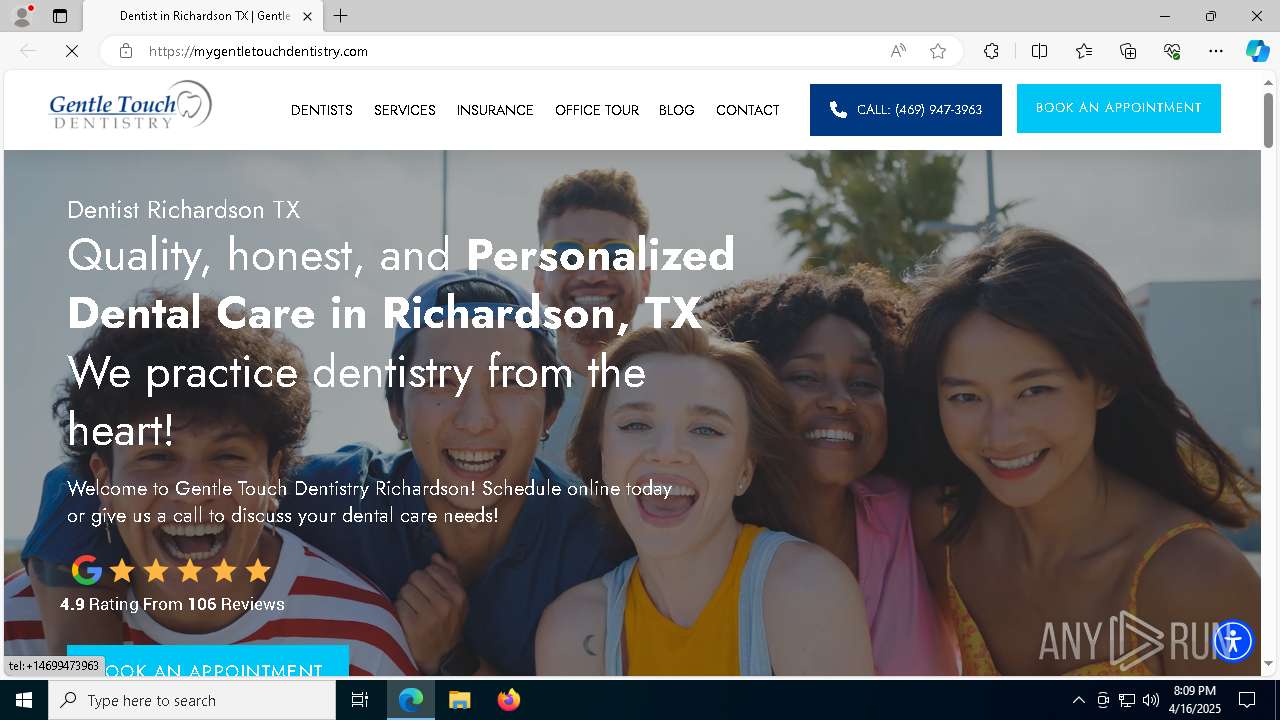Screen dimensions: 1280x720
Task: Open browser Extensions
Action: (991, 51)
